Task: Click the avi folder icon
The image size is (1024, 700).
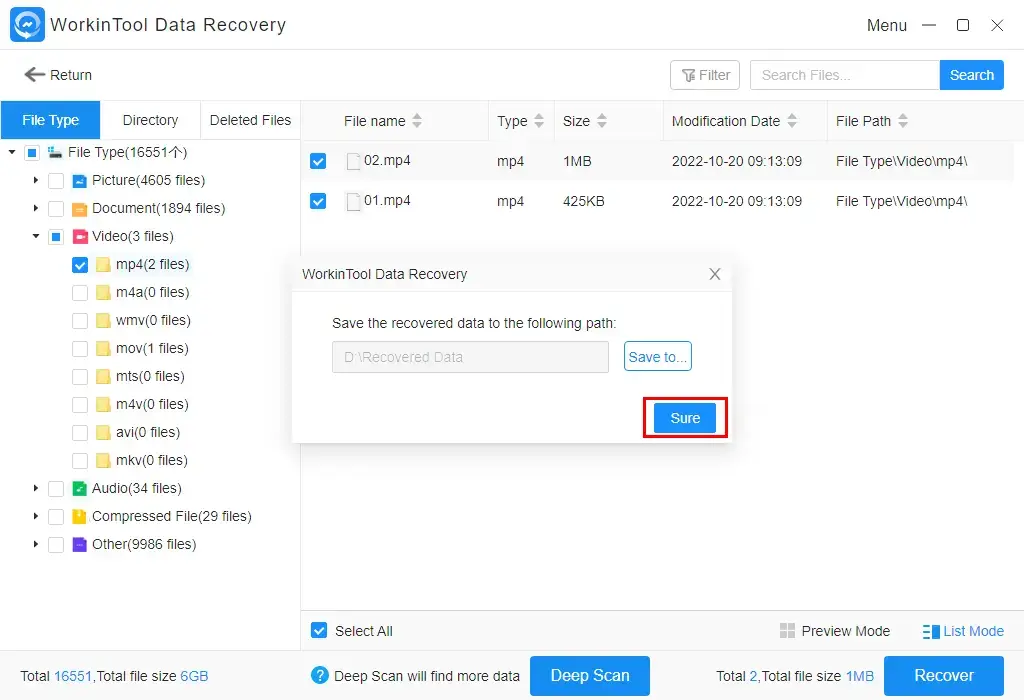Action: pos(103,432)
